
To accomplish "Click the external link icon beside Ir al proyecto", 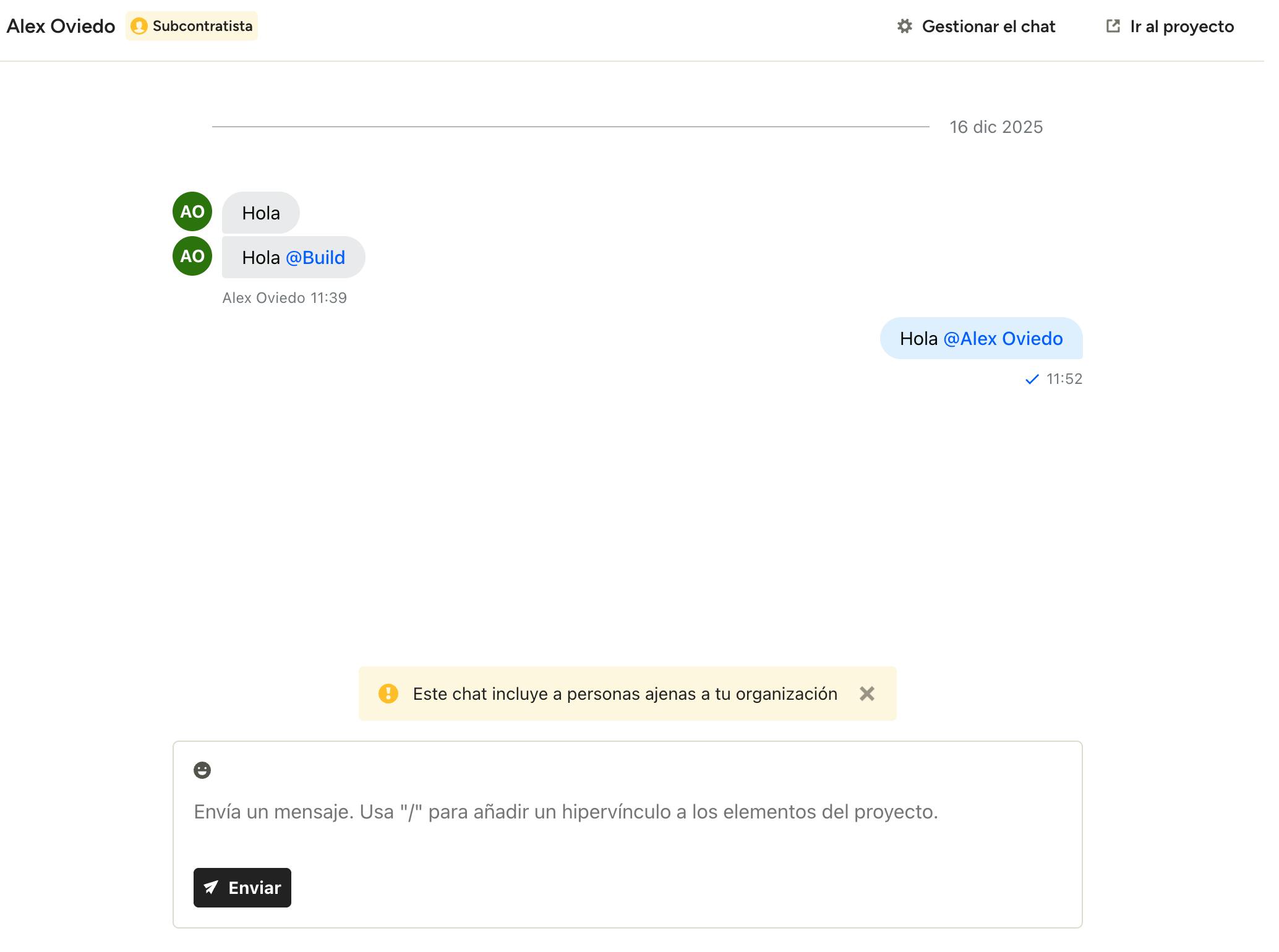I will click(x=1113, y=26).
